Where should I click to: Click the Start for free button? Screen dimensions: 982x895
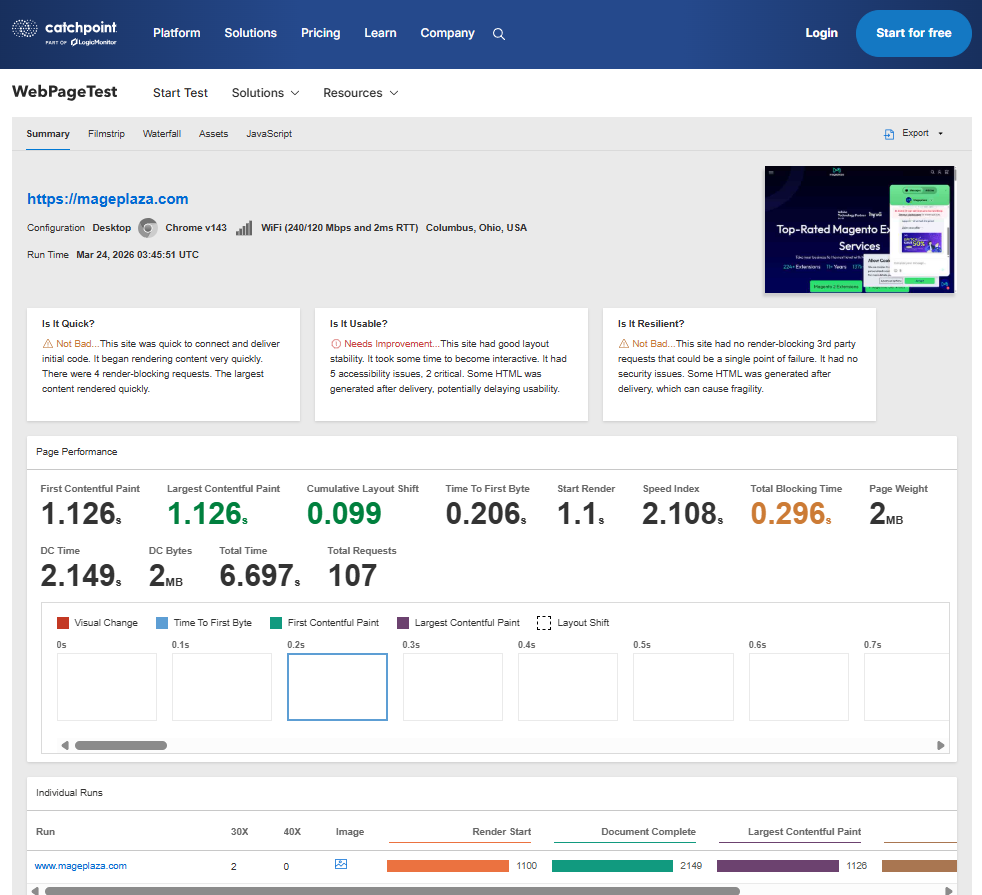pos(913,33)
